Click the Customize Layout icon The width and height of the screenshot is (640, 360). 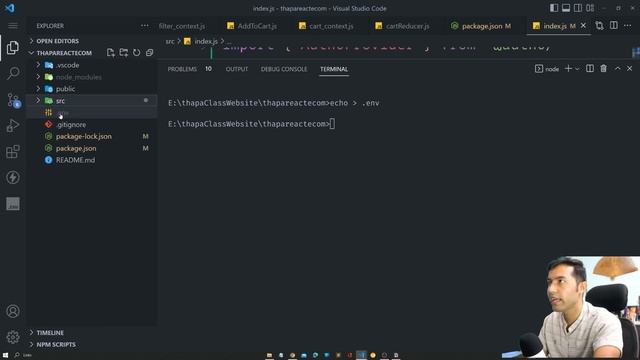point(590,8)
